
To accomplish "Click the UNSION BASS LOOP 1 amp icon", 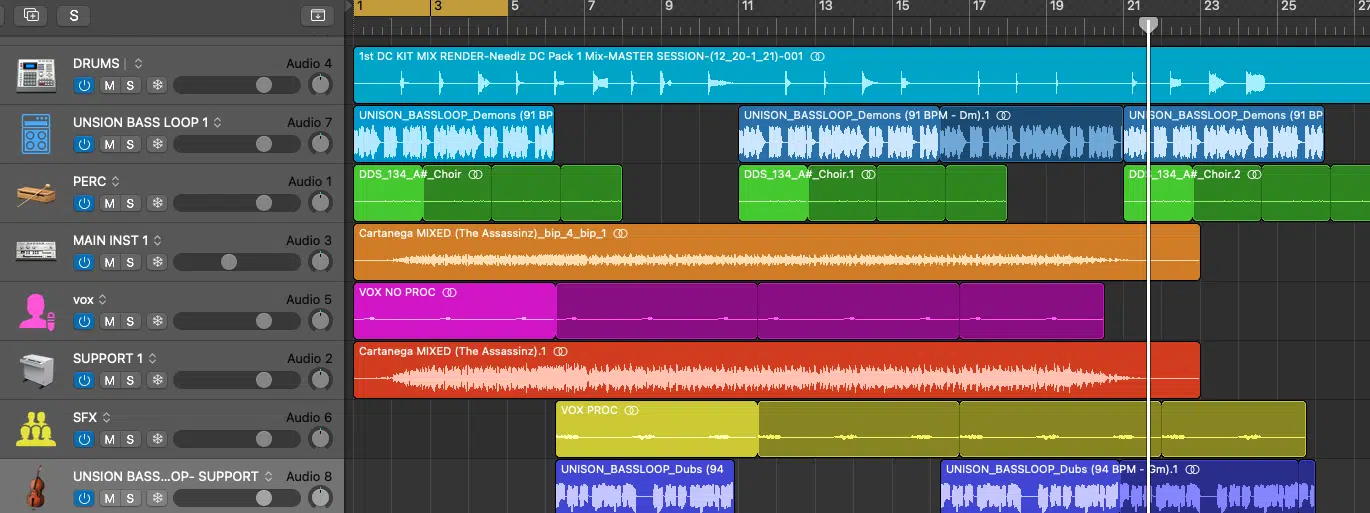I will coord(35,132).
